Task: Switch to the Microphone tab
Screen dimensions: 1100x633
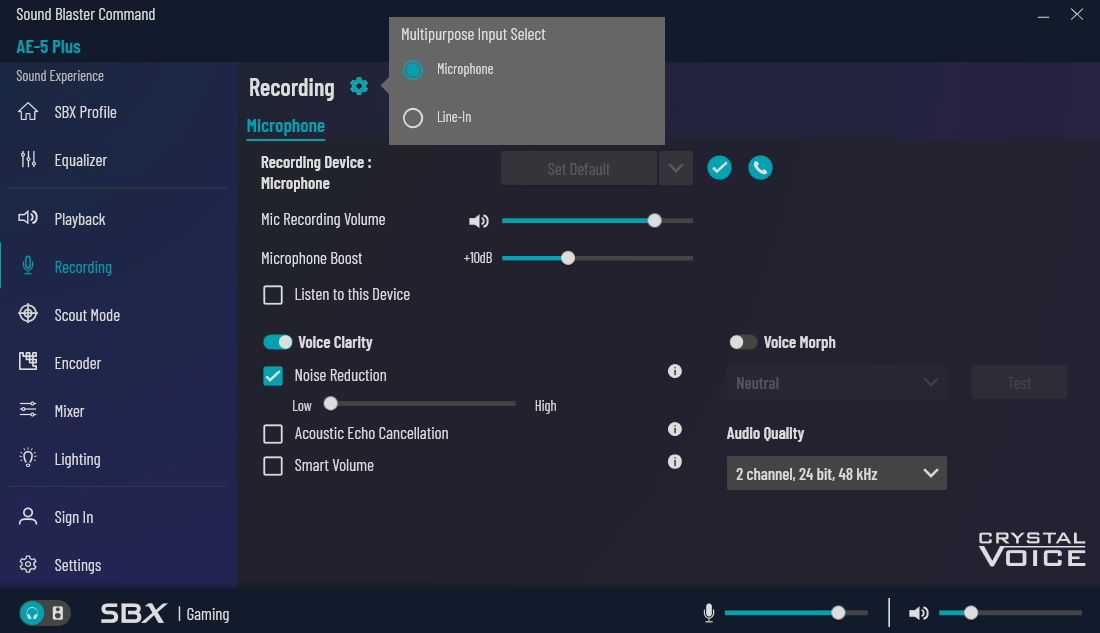Action: 286,126
